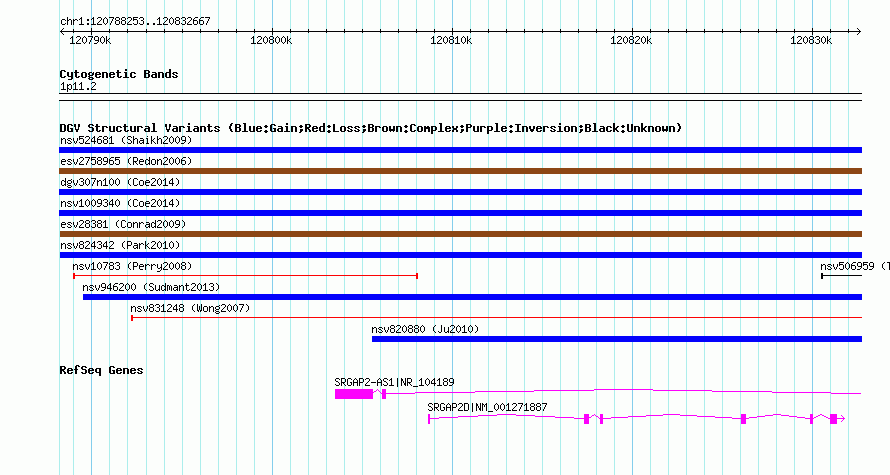This screenshot has width=890, height=475.
Task: Open esv28381 (Conrad2009) label
Action: click(123, 224)
